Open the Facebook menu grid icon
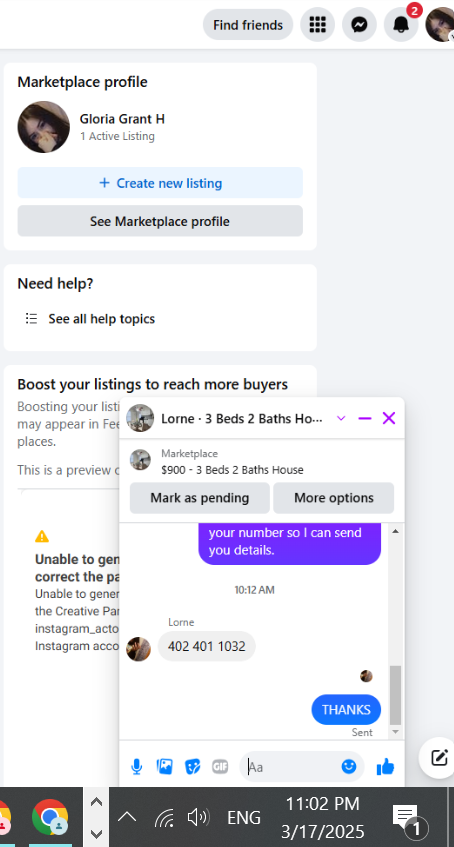 [318, 25]
